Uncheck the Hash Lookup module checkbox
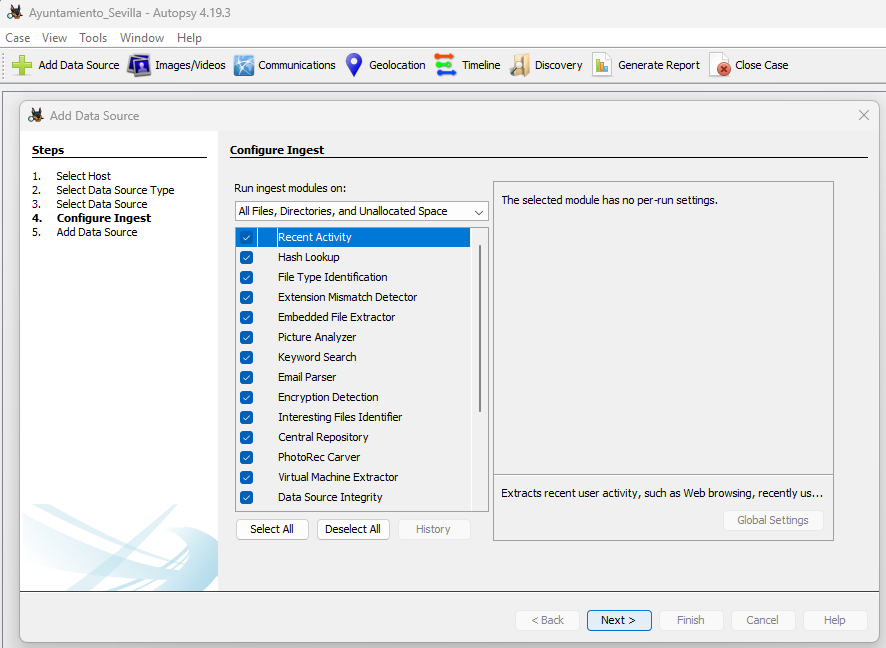This screenshot has width=886, height=648. 246,258
